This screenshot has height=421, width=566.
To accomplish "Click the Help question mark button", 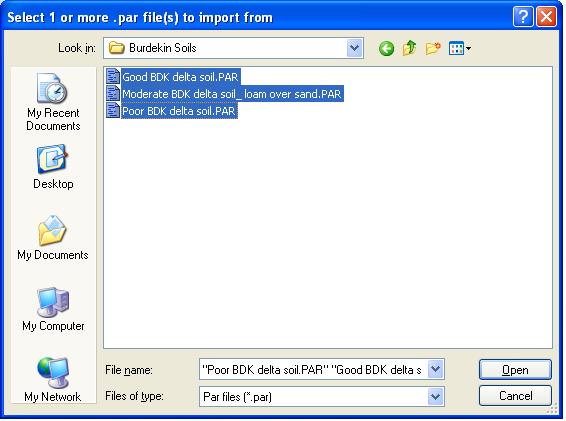I will 523,17.
